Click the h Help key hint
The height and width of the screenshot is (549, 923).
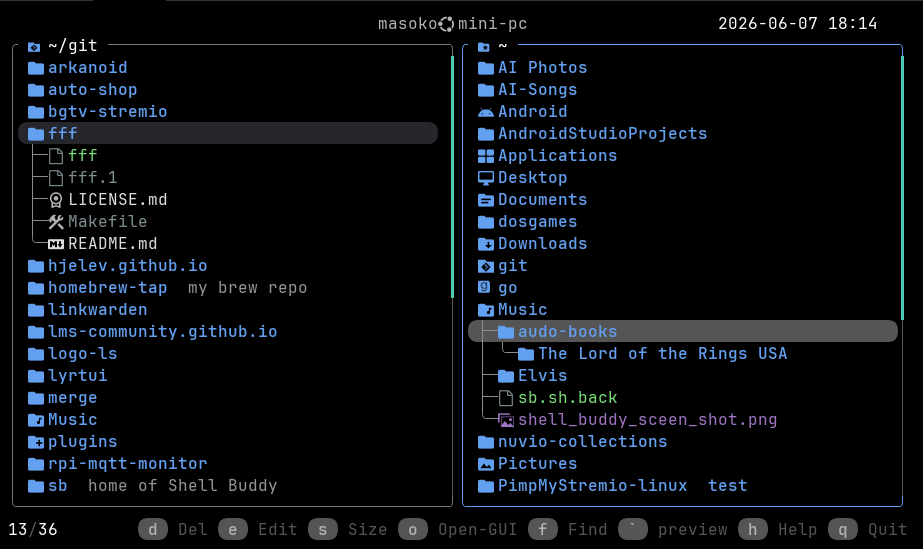(x=778, y=530)
